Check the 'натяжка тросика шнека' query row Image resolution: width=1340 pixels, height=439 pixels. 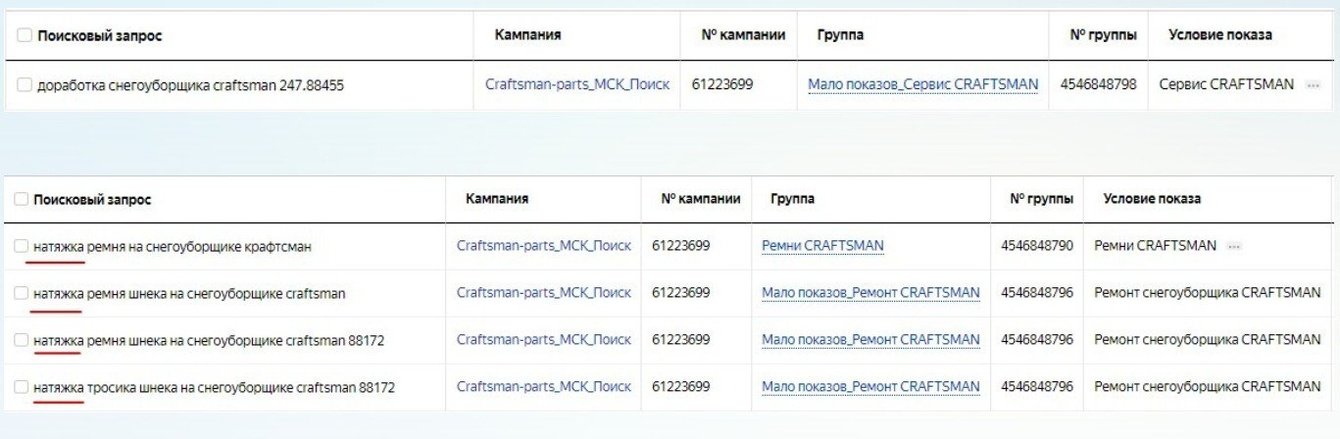(21, 387)
